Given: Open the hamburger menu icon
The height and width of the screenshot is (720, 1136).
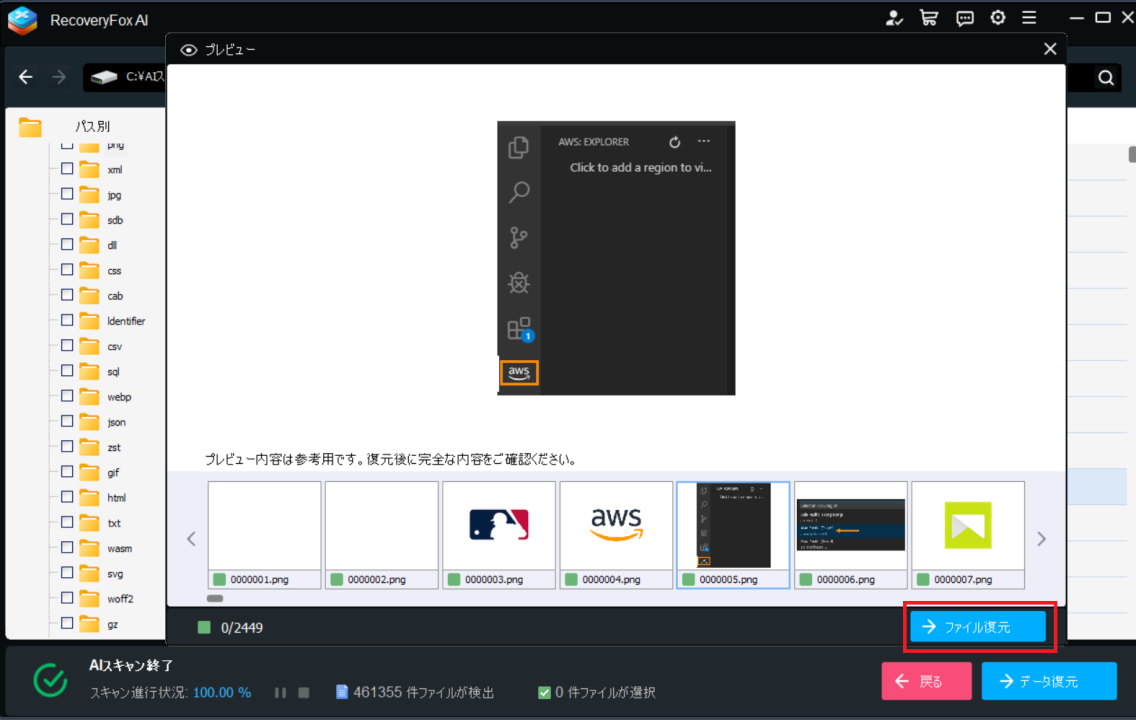Looking at the screenshot, I should pos(1029,18).
